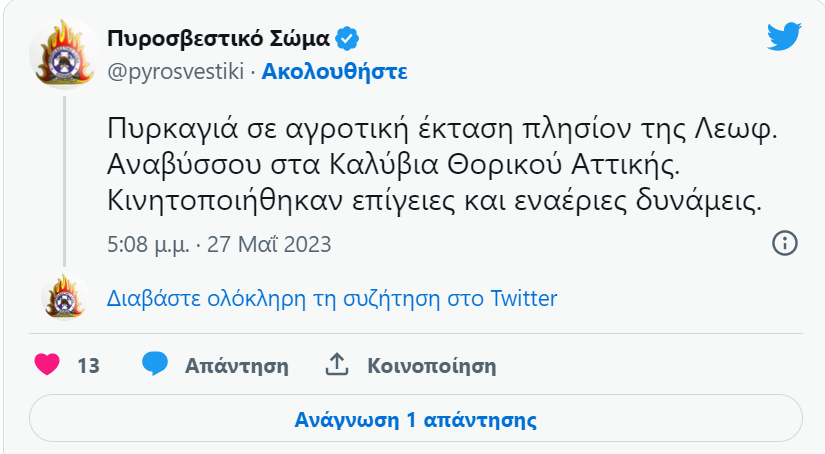Image resolution: width=825 pixels, height=454 pixels.
Task: Click the small avatar beside conversation link
Action: (x=64, y=297)
